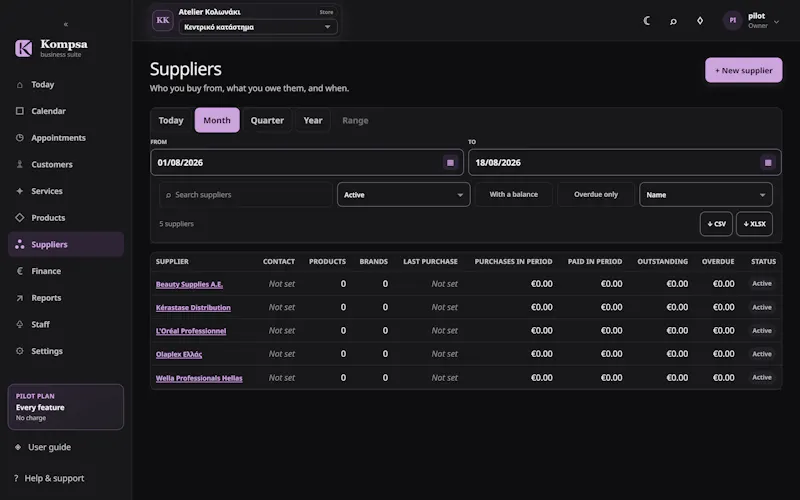Image resolution: width=800 pixels, height=500 pixels.
Task: Click the Today home icon in the sidebar
Action: click(x=19, y=85)
